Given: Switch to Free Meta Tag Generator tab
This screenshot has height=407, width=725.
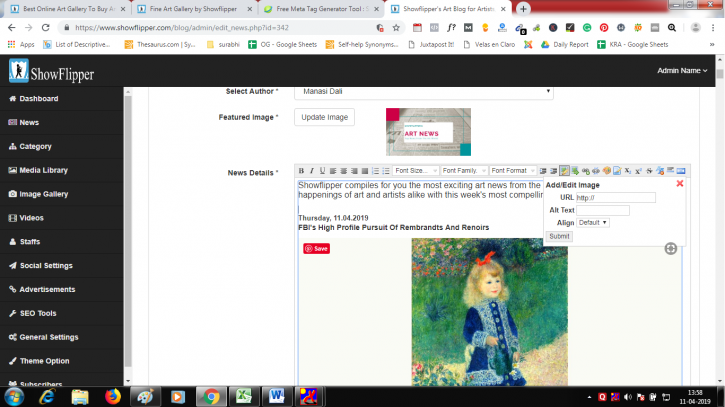Looking at the screenshot, I should coord(321,9).
